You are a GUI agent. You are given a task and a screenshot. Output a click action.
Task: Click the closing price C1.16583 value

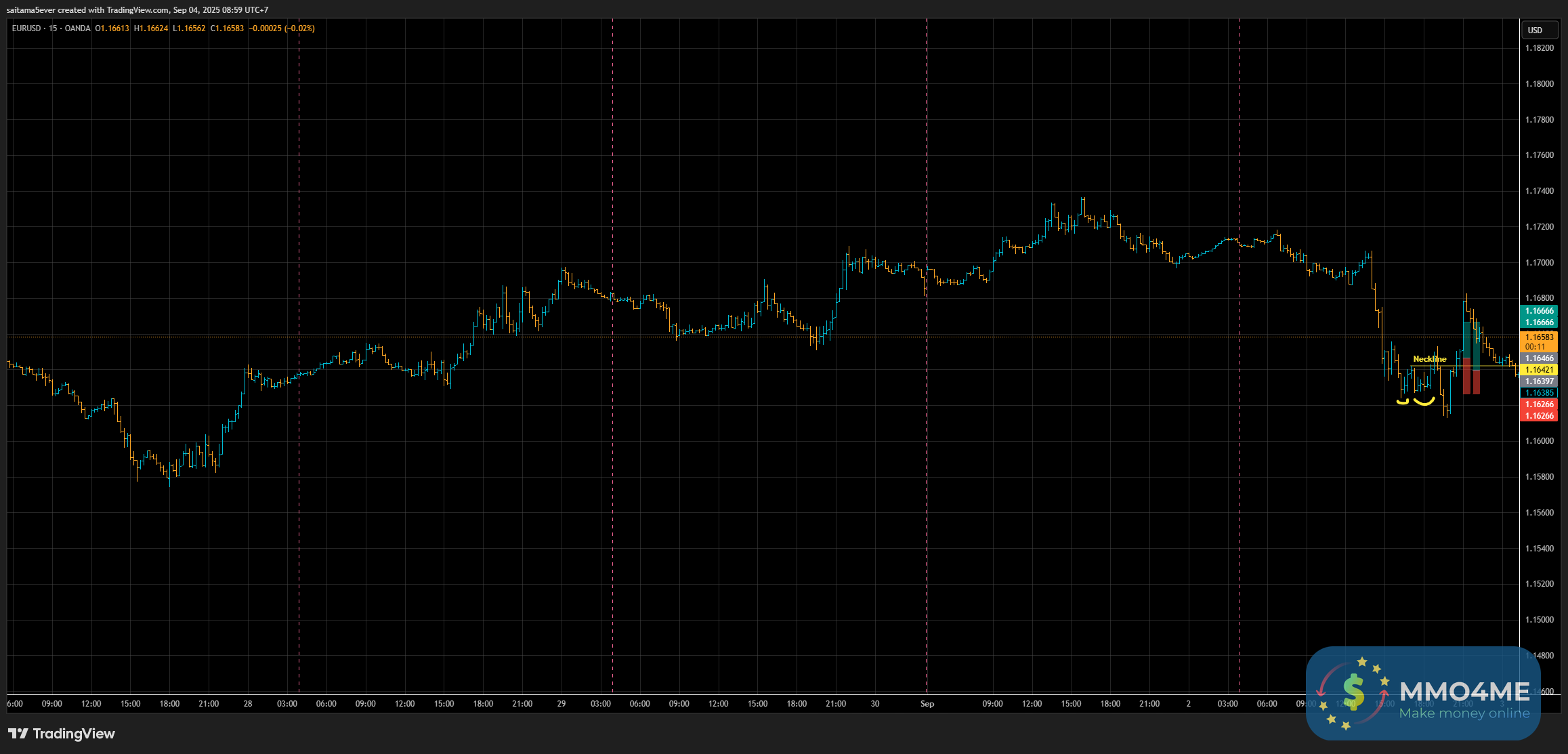point(227,28)
